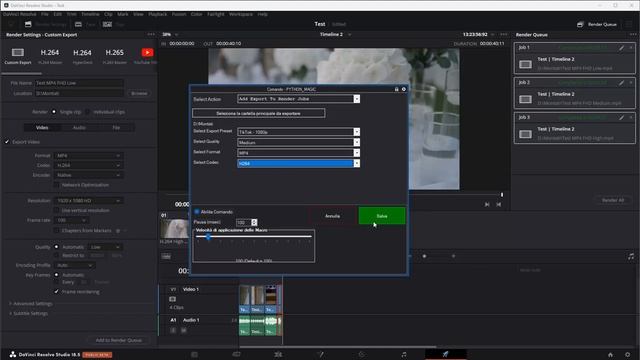Viewport: 640px width, 360px height.
Task: Open the Fusion menu
Action: click(x=179, y=14)
